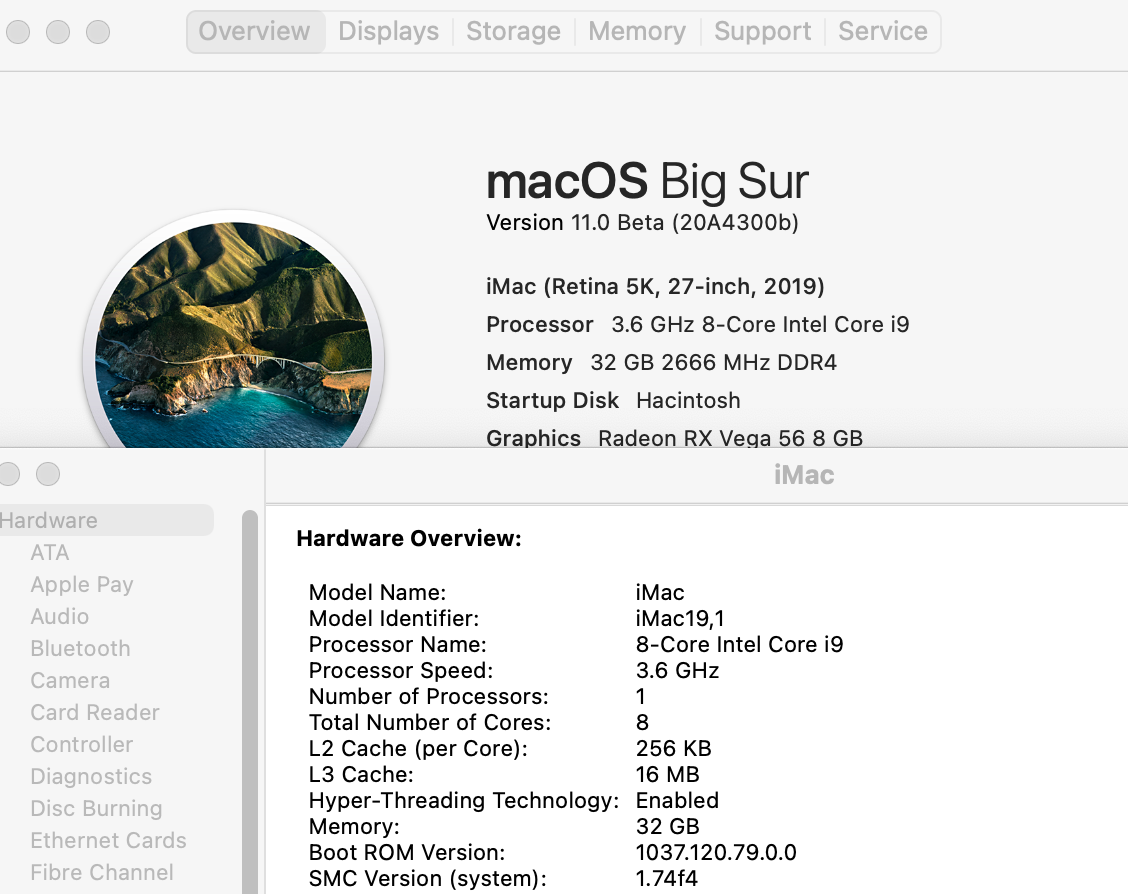Select Audio in the sidebar
The width and height of the screenshot is (1128, 894).
tap(60, 616)
